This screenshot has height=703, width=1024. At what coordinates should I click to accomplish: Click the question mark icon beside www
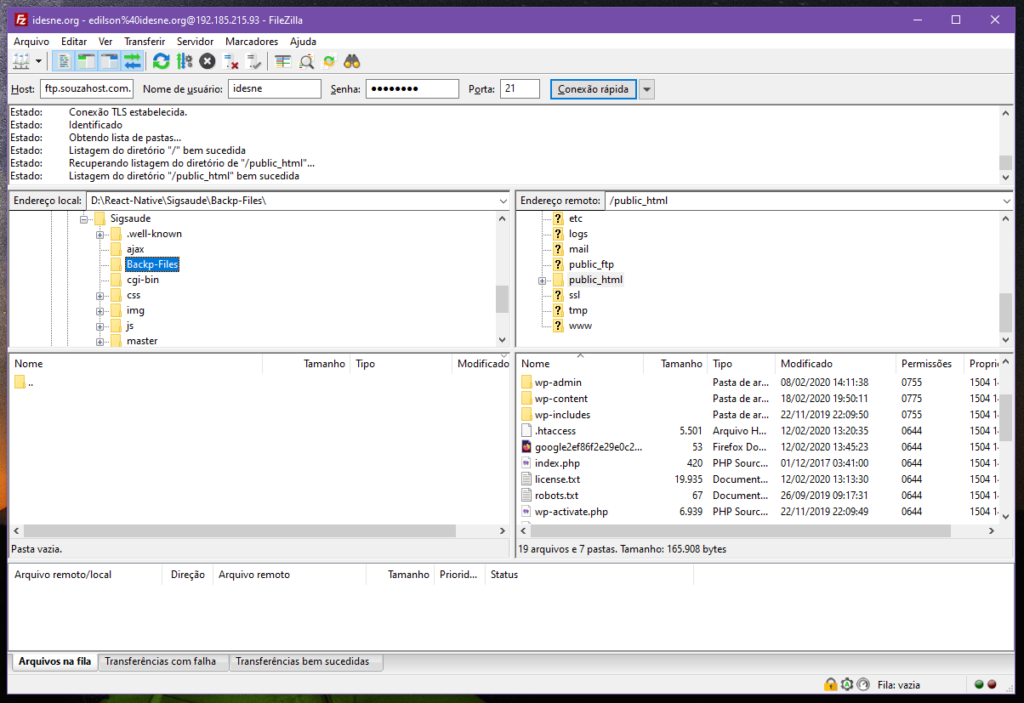coord(558,325)
